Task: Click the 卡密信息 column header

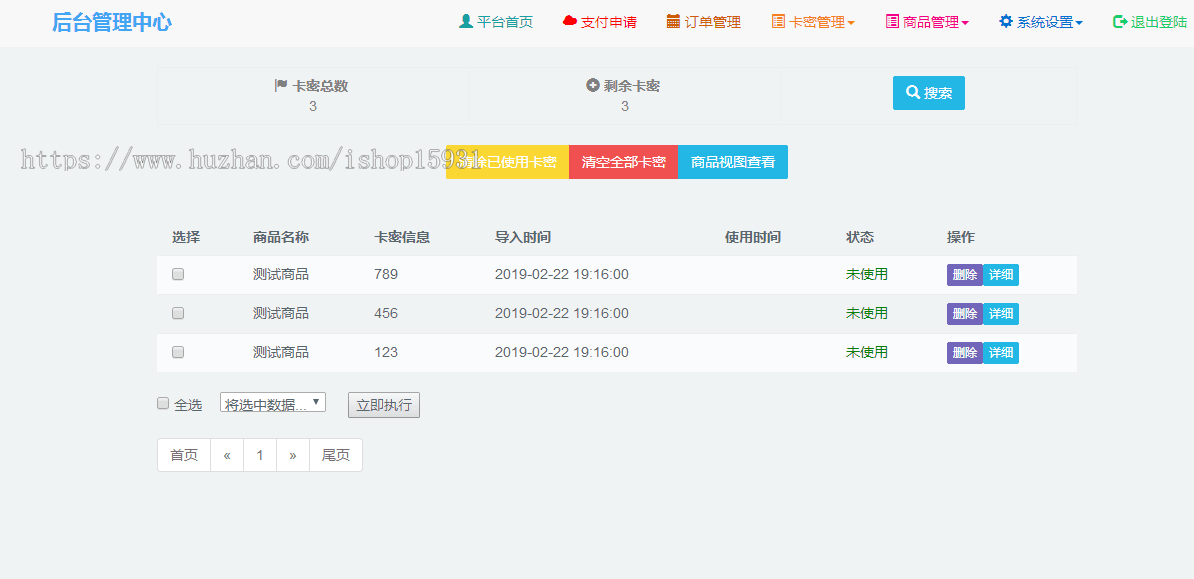Action: point(402,237)
